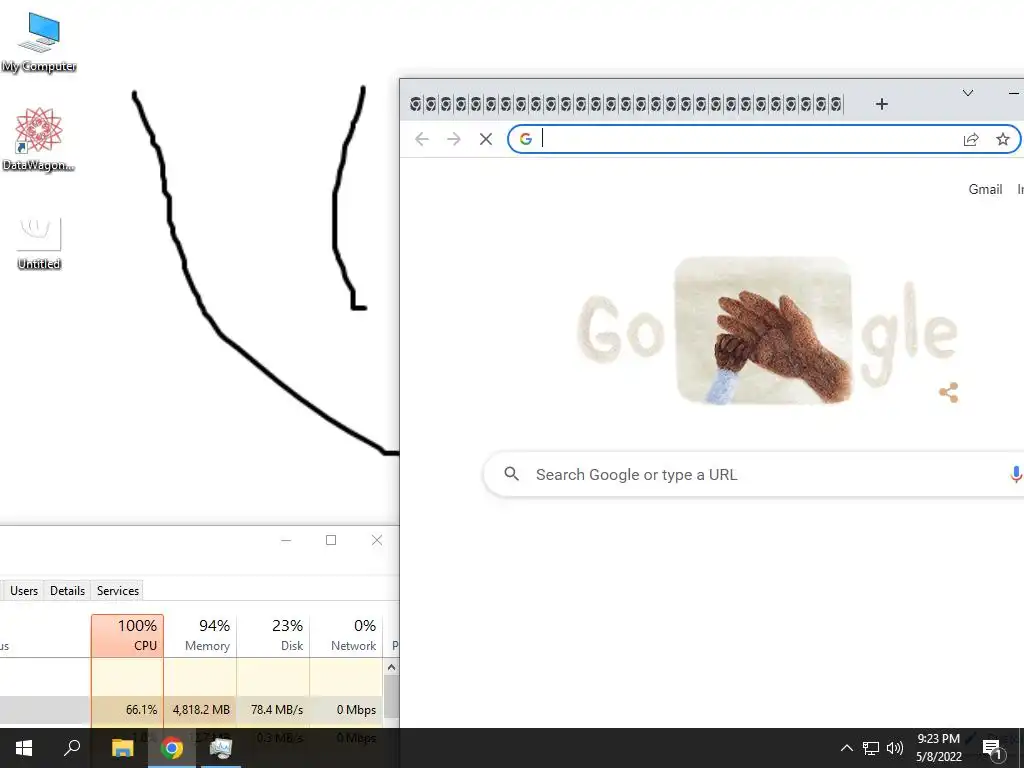
Task: Open My Computer desktop icon
Action: pos(39,42)
